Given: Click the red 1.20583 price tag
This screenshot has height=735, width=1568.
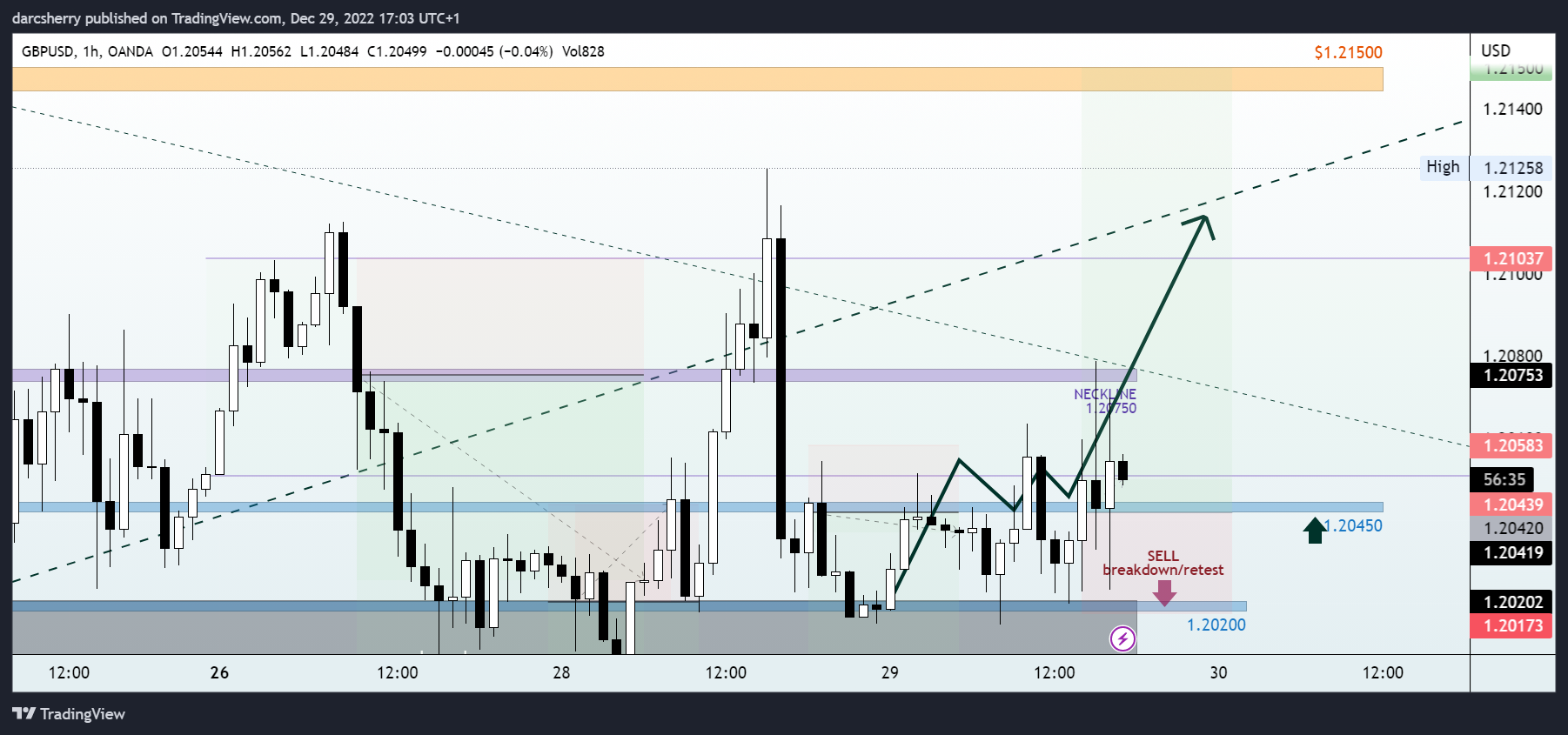Looking at the screenshot, I should (1512, 445).
